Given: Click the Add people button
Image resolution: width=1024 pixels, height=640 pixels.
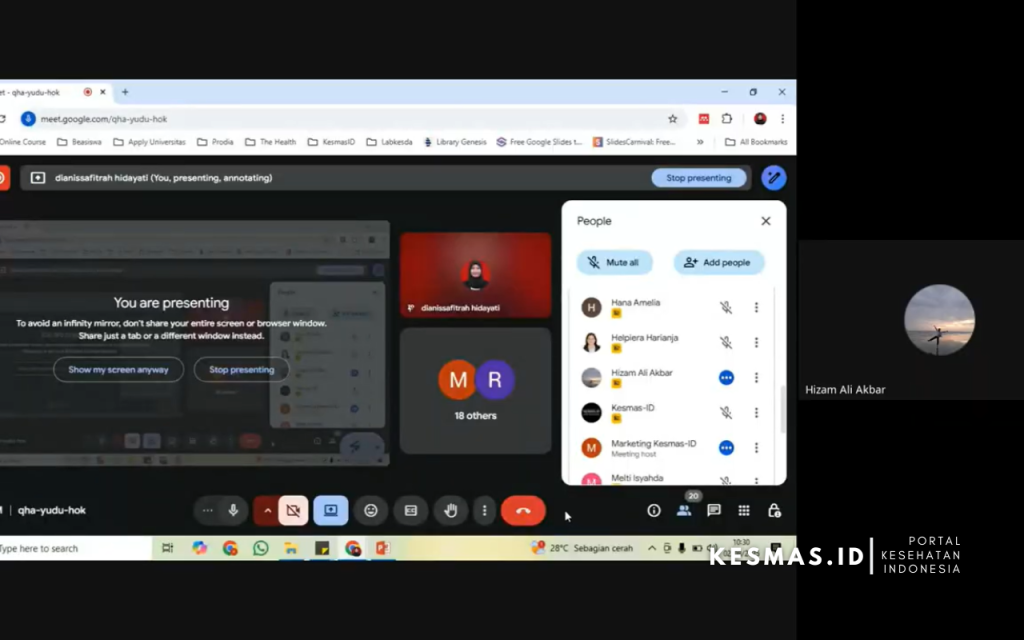Looking at the screenshot, I should click(718, 262).
